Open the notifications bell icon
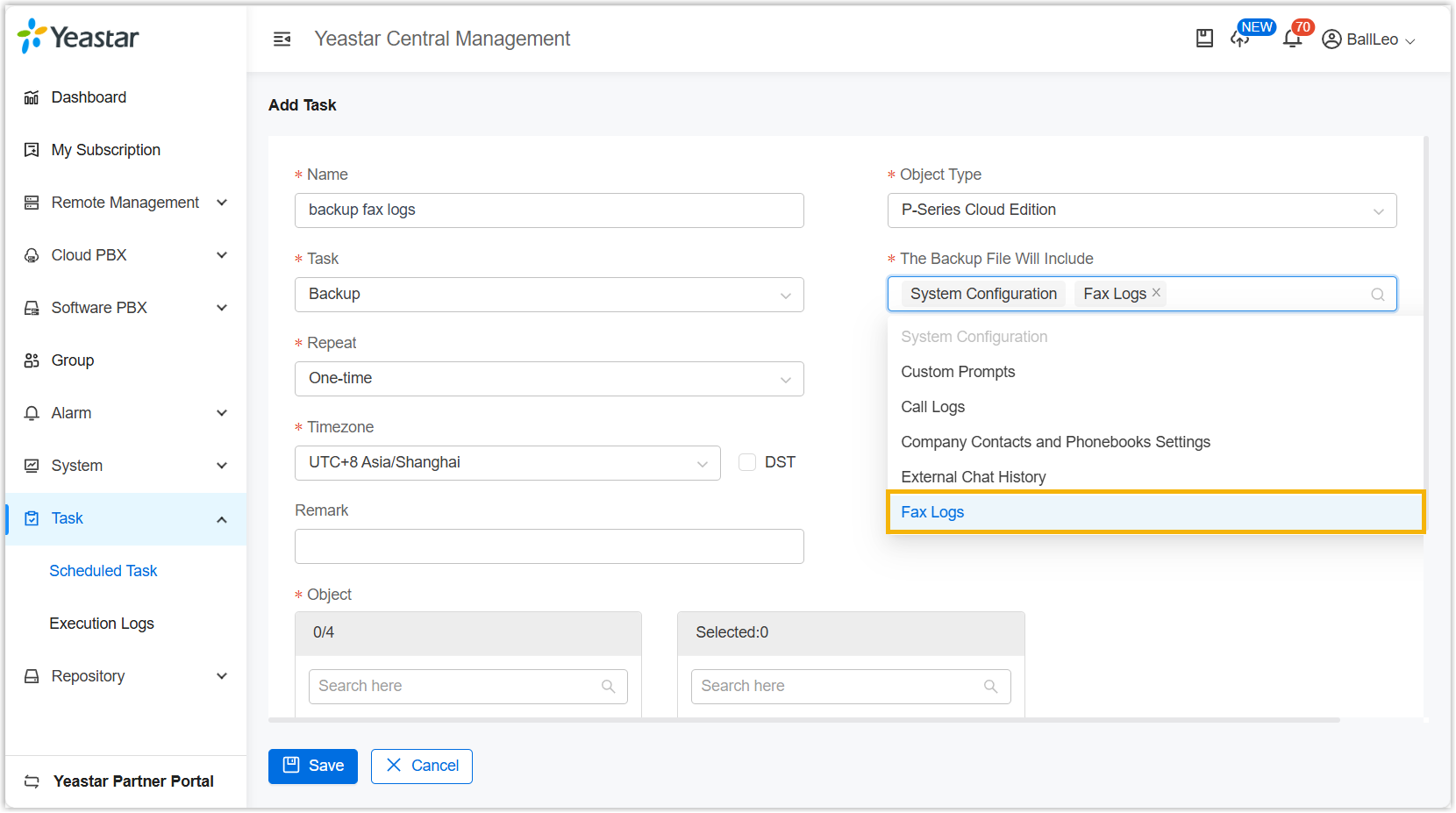The width and height of the screenshot is (1456, 813). pos(1292,39)
